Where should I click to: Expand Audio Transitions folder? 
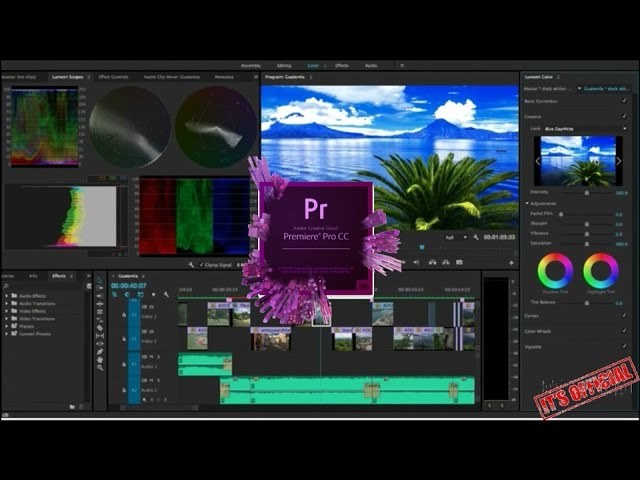pos(7,304)
